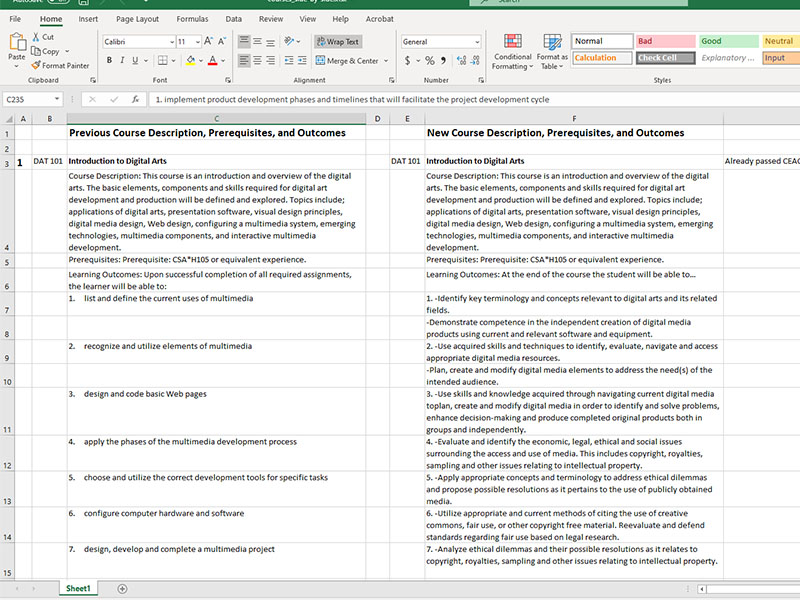800x600 pixels.
Task: Open Clipboard dialog launcher
Action: [93, 80]
